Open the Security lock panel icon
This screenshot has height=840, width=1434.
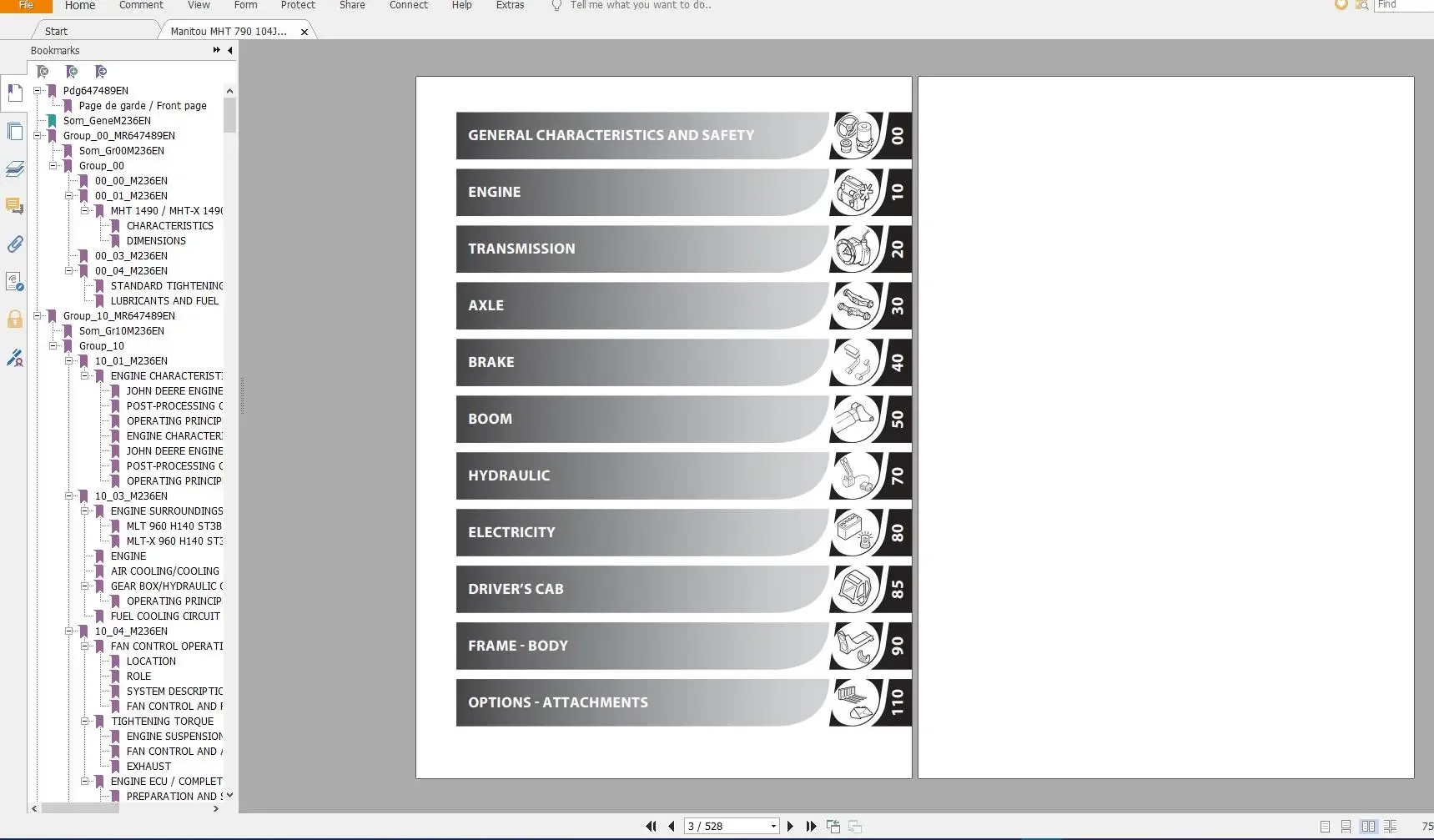click(x=15, y=319)
